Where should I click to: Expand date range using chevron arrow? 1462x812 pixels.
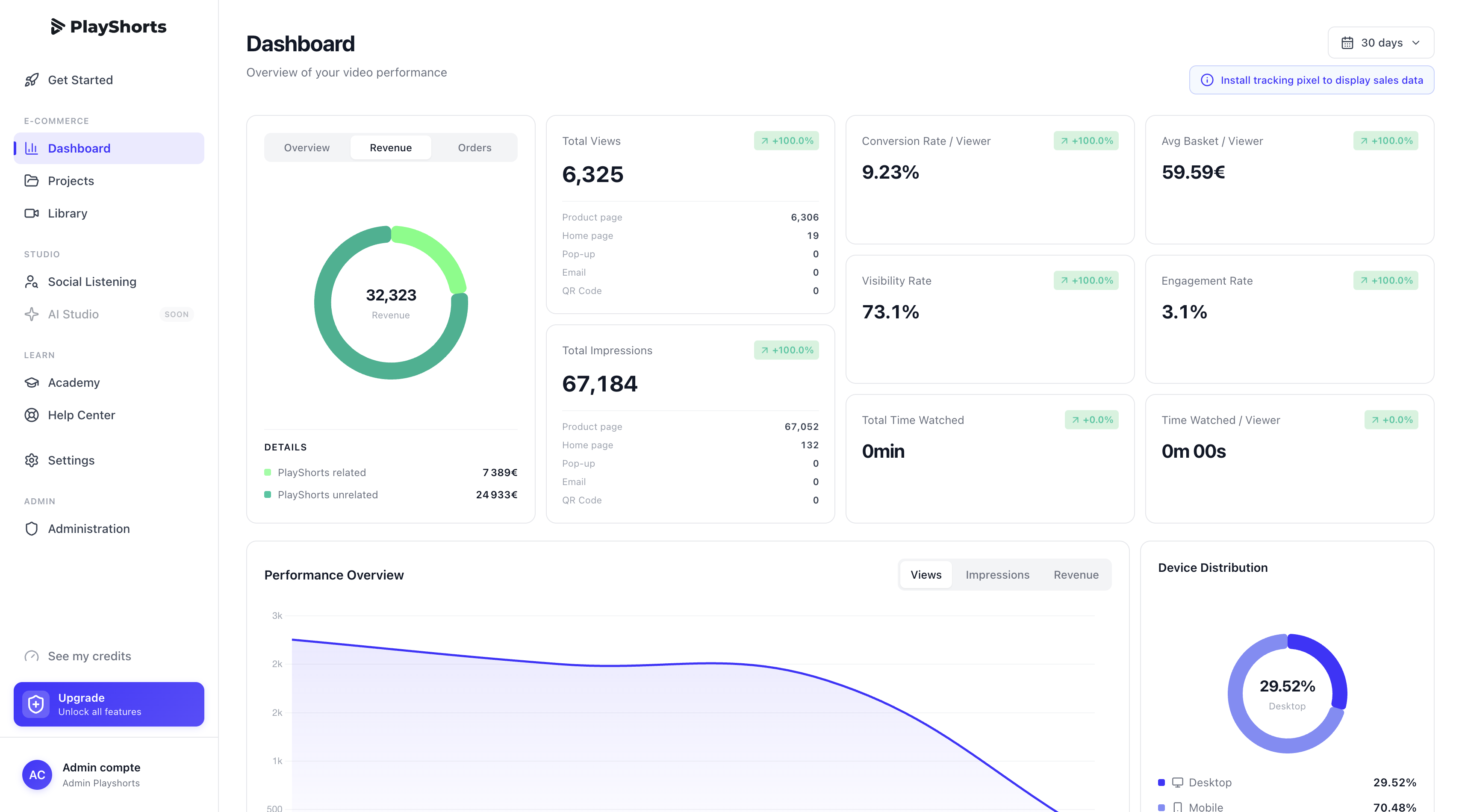pos(1416,43)
